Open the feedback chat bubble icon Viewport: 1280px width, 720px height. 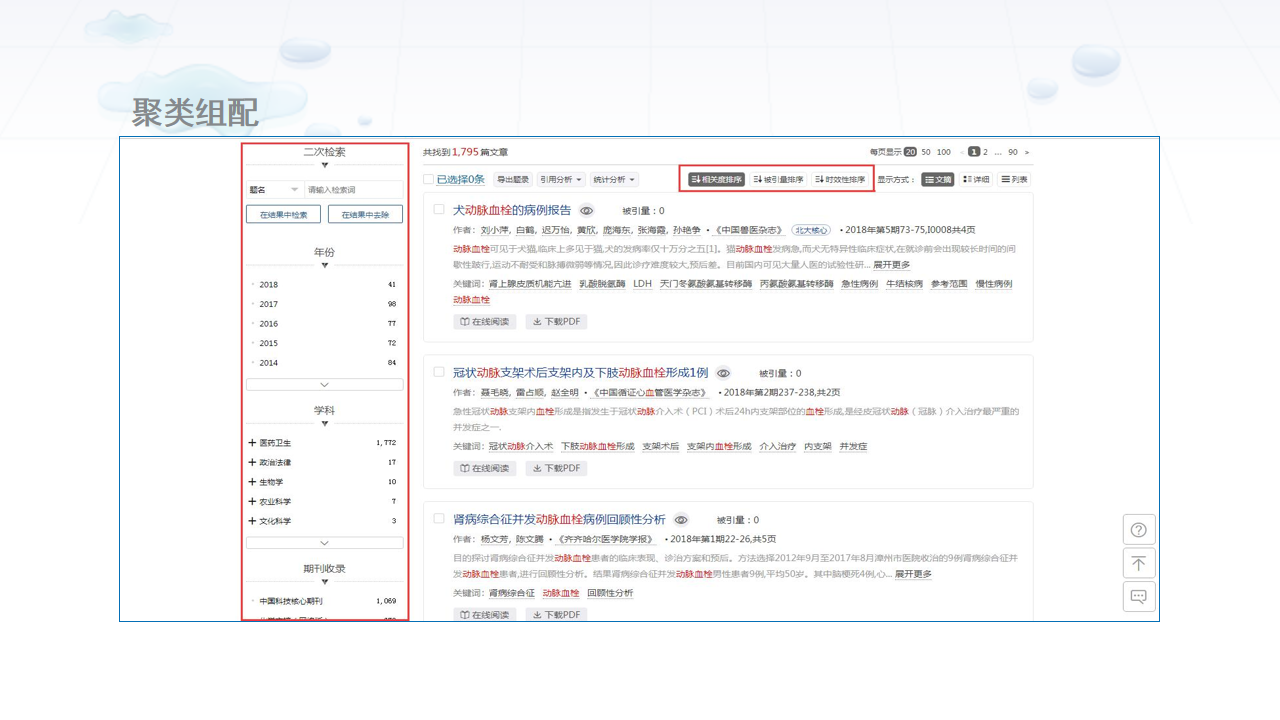[x=1138, y=597]
